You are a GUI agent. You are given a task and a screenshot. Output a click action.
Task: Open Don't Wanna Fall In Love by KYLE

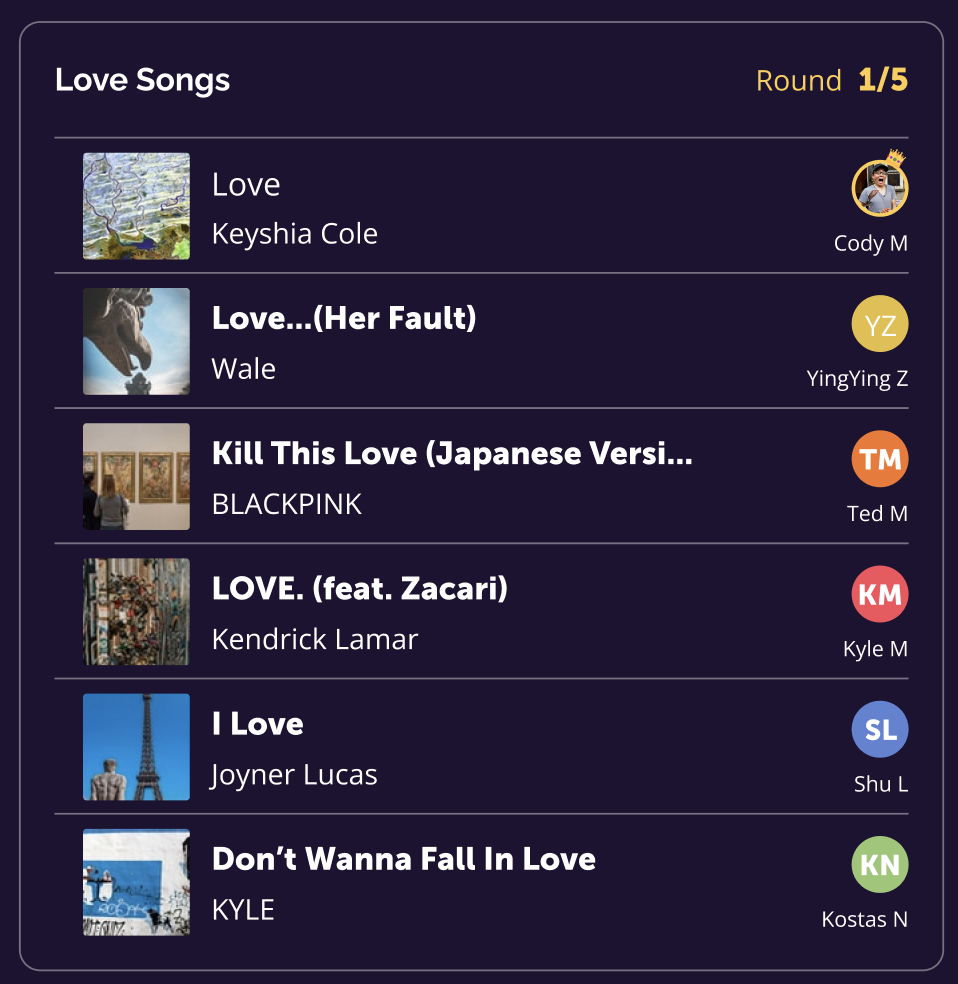(404, 859)
